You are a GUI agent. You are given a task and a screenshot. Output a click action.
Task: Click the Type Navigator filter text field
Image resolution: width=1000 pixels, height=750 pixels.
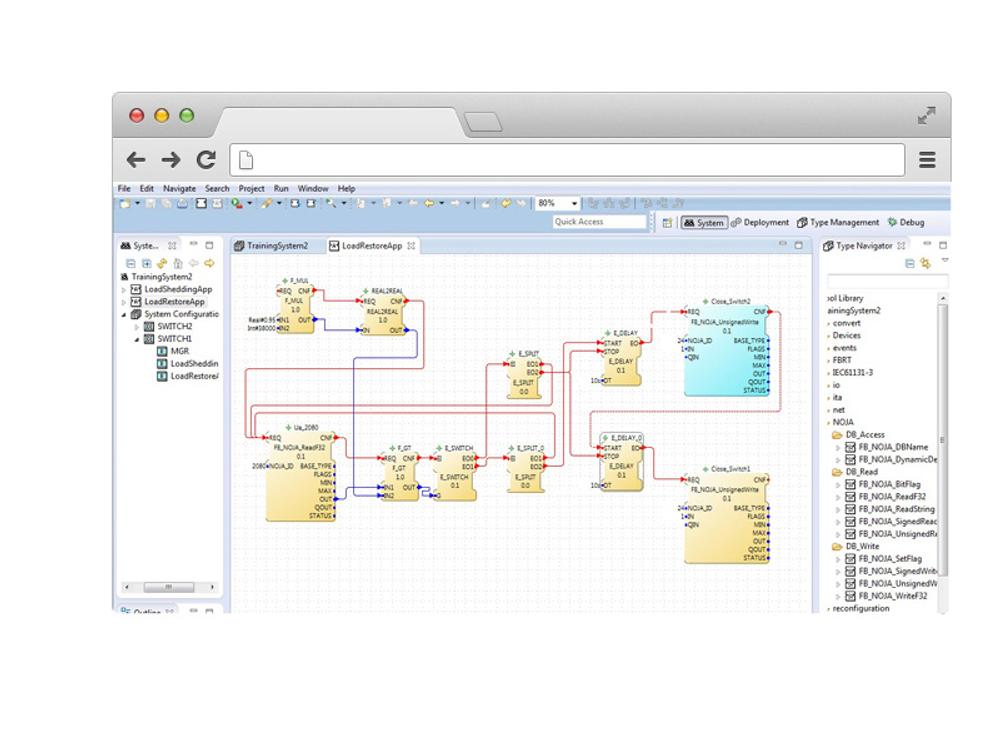click(x=887, y=281)
